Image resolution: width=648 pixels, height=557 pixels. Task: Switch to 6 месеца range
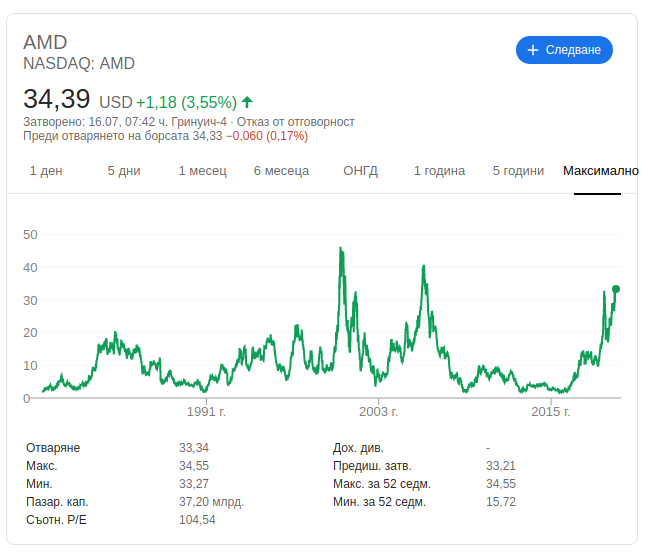(281, 171)
